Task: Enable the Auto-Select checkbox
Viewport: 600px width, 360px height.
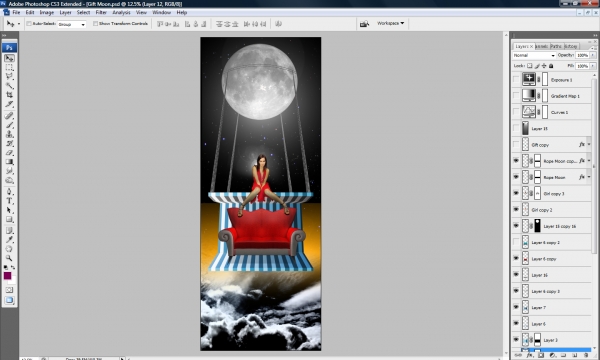Action: (29, 24)
